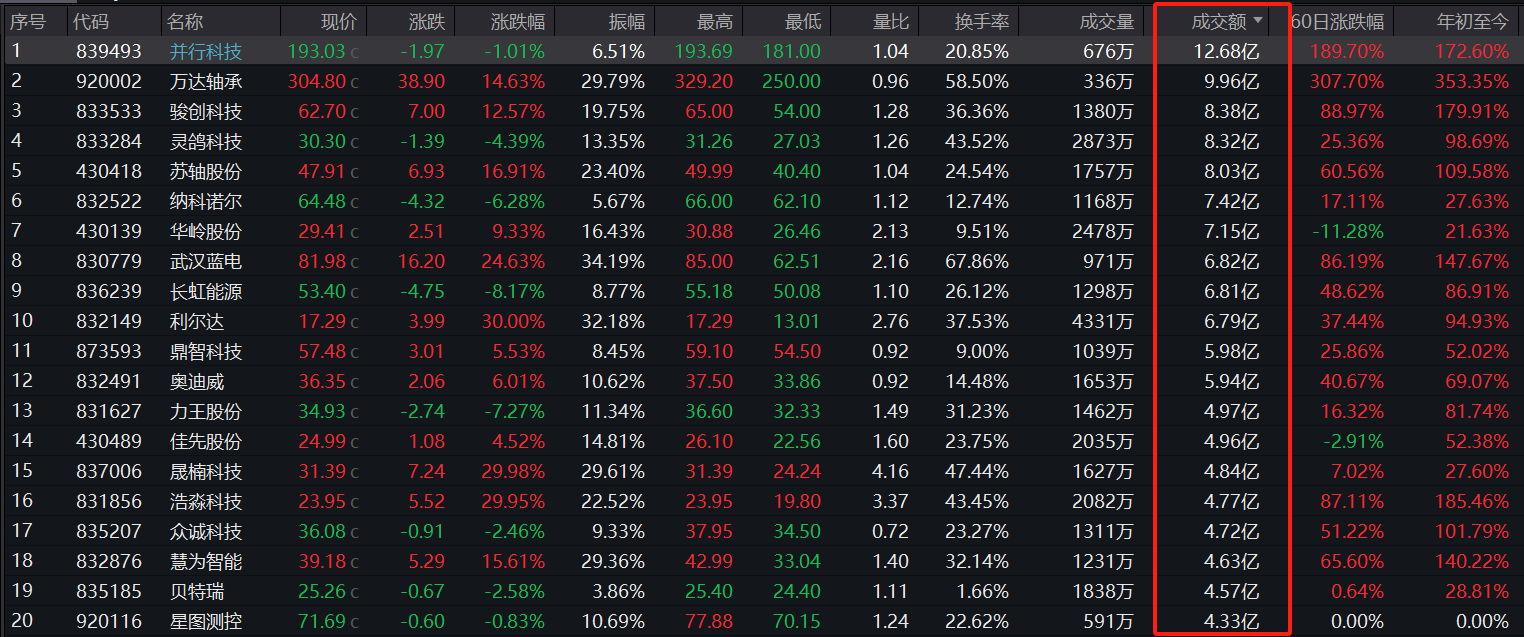Viewport: 1524px width, 637px height.
Task: Sort by the 现价 column header
Action: 338,21
